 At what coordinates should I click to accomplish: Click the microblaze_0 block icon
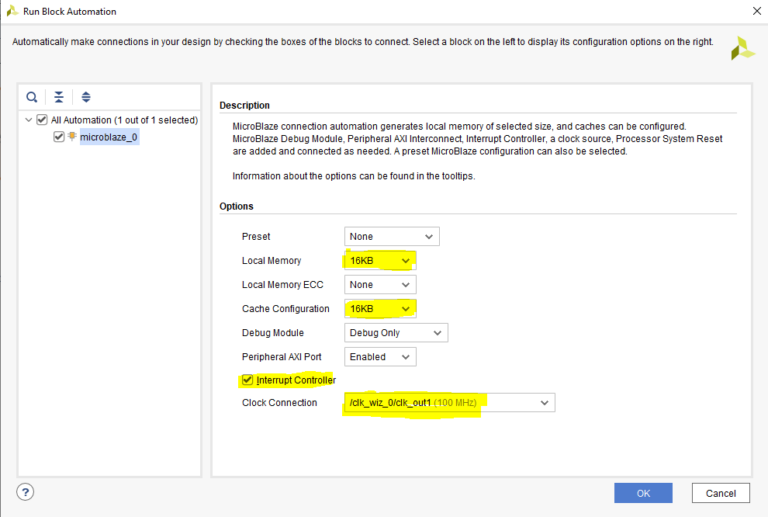pyautogui.click(x=72, y=137)
